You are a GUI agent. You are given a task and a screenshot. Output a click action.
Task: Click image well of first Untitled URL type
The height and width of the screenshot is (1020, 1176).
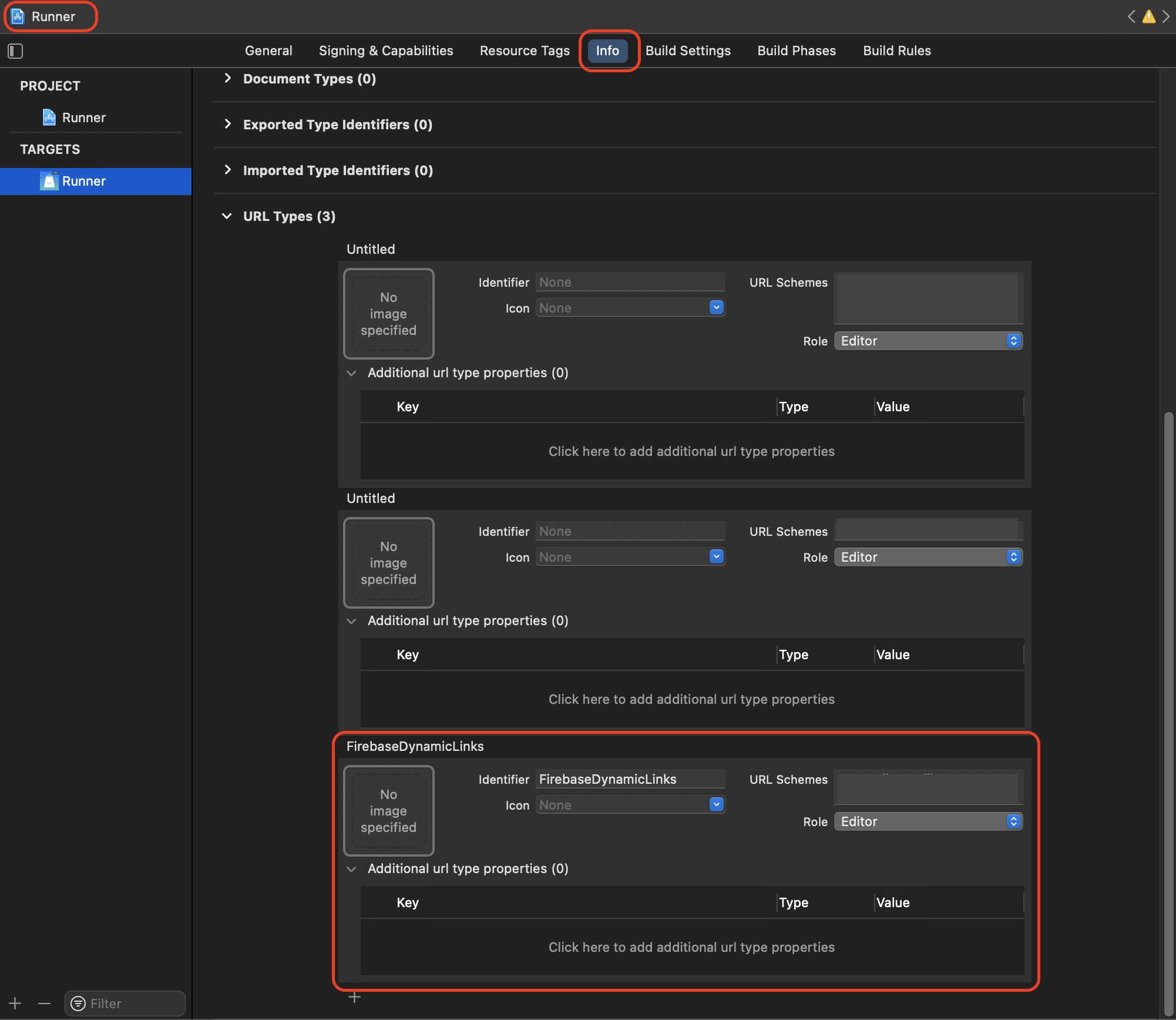(388, 314)
